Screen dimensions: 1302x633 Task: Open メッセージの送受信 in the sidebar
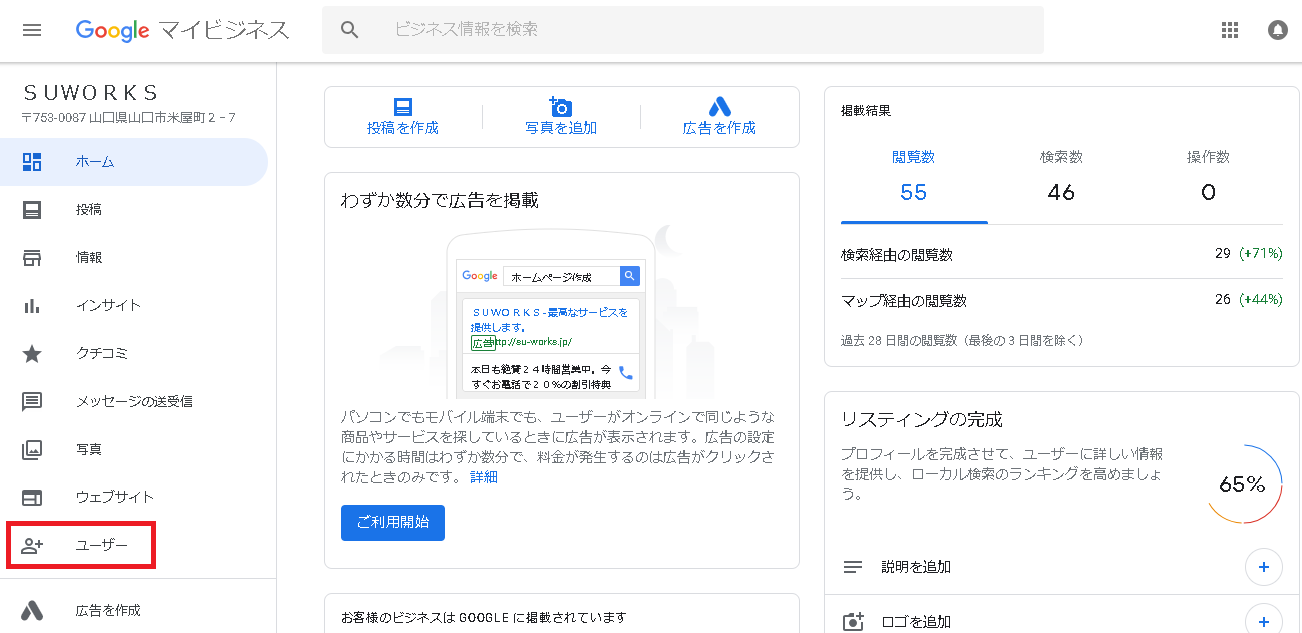coord(134,402)
